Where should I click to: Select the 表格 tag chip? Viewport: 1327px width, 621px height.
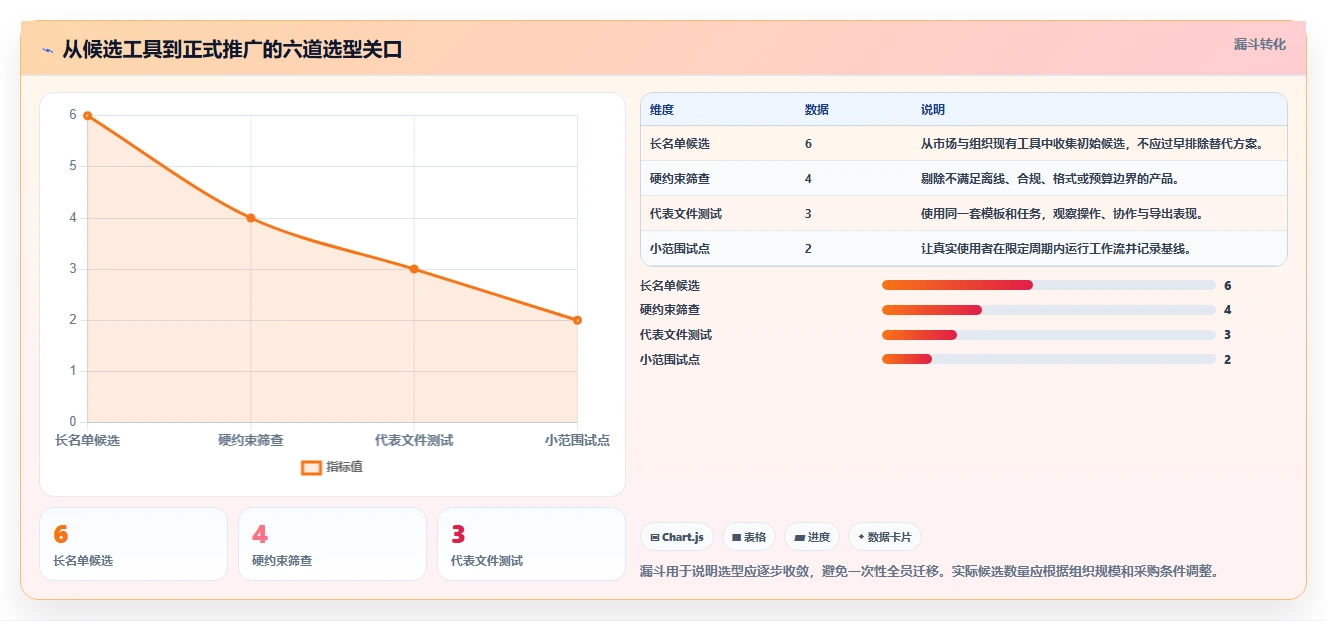click(x=749, y=537)
